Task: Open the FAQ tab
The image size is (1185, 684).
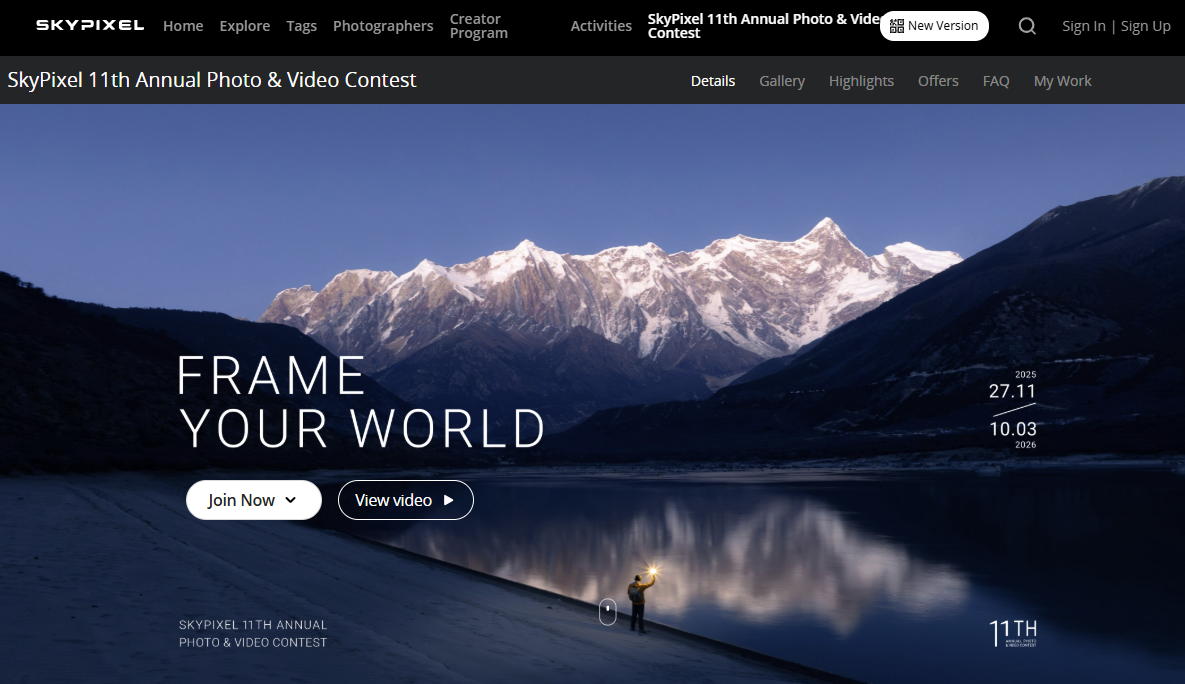Action: click(996, 81)
